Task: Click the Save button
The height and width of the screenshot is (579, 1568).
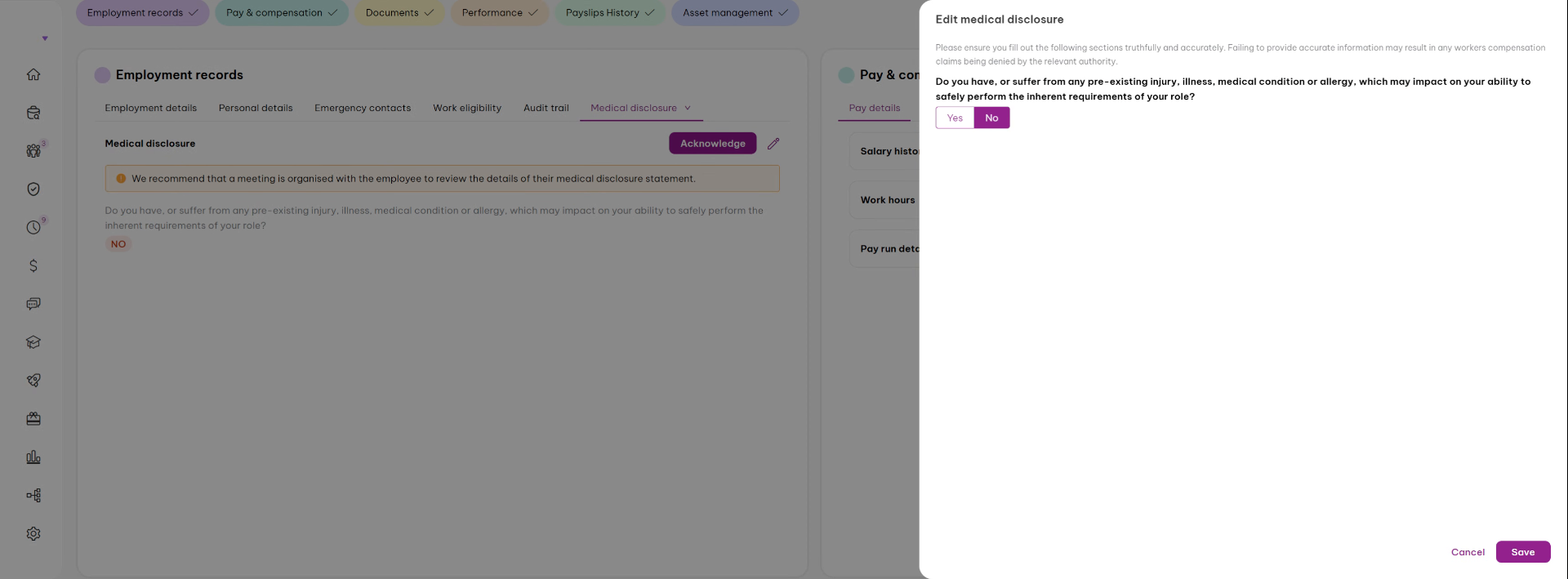Action: pyautogui.click(x=1523, y=552)
